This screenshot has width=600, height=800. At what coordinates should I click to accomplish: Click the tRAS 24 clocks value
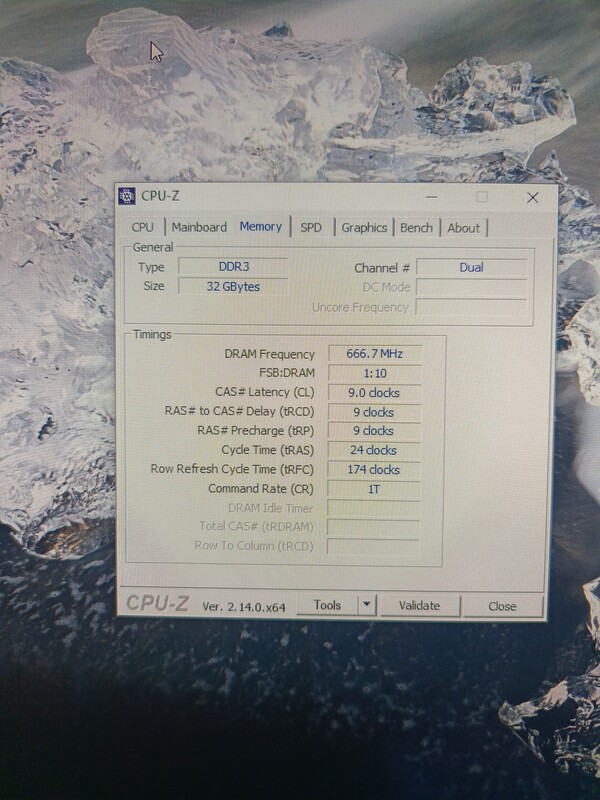tap(373, 450)
